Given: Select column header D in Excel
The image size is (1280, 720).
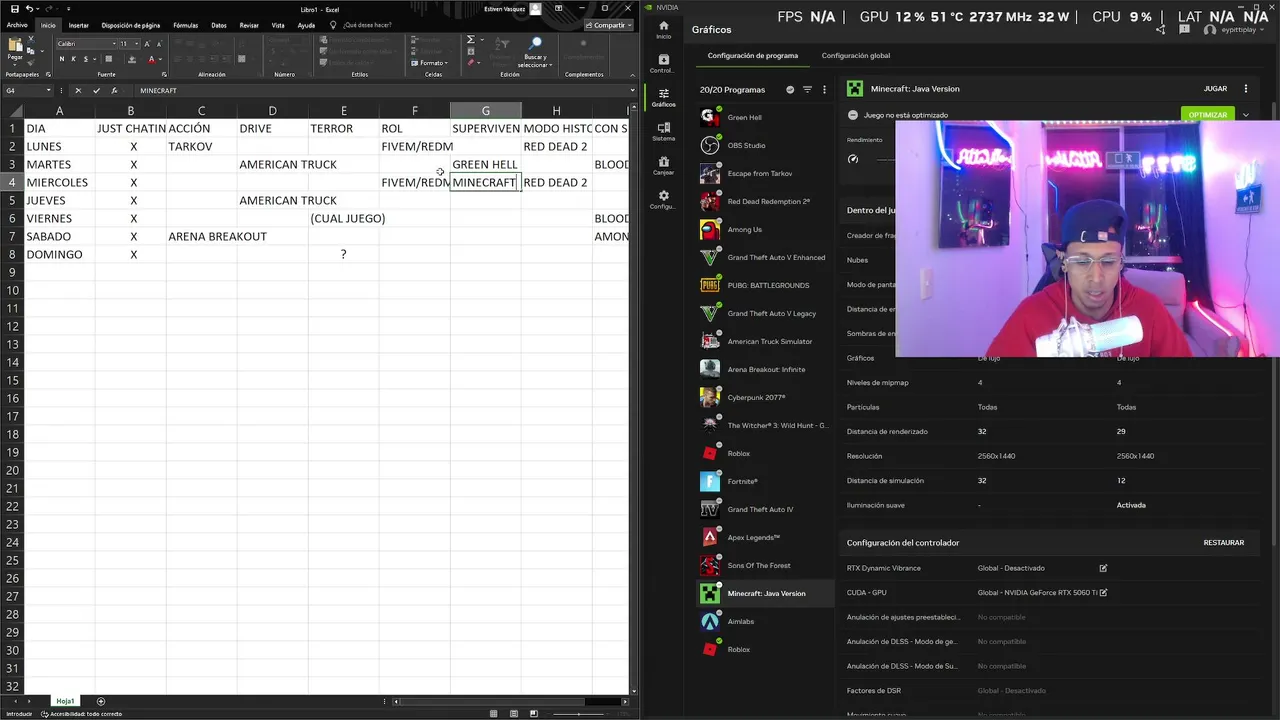Looking at the screenshot, I should [272, 111].
